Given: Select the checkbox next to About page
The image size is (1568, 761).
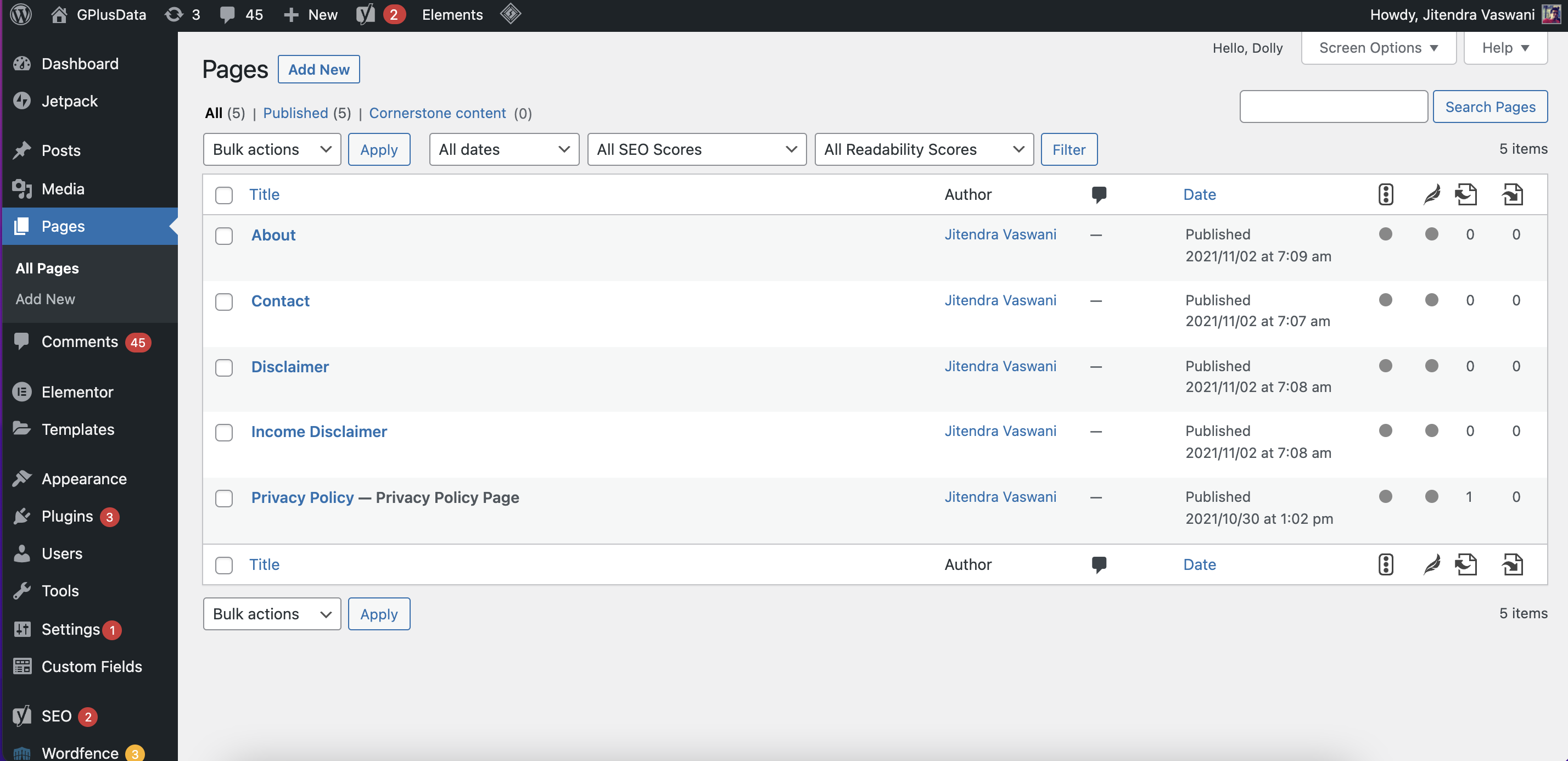Looking at the screenshot, I should pyautogui.click(x=224, y=235).
